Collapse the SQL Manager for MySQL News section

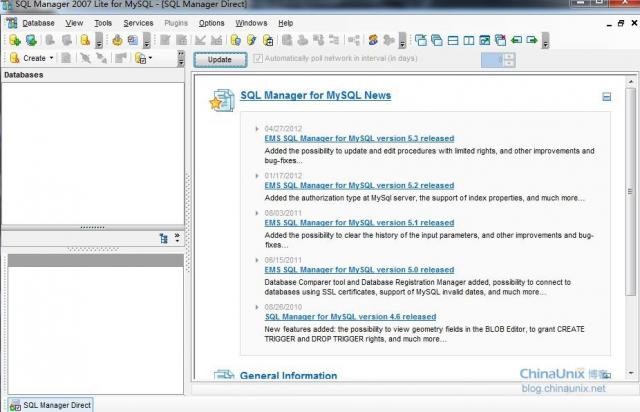(606, 97)
